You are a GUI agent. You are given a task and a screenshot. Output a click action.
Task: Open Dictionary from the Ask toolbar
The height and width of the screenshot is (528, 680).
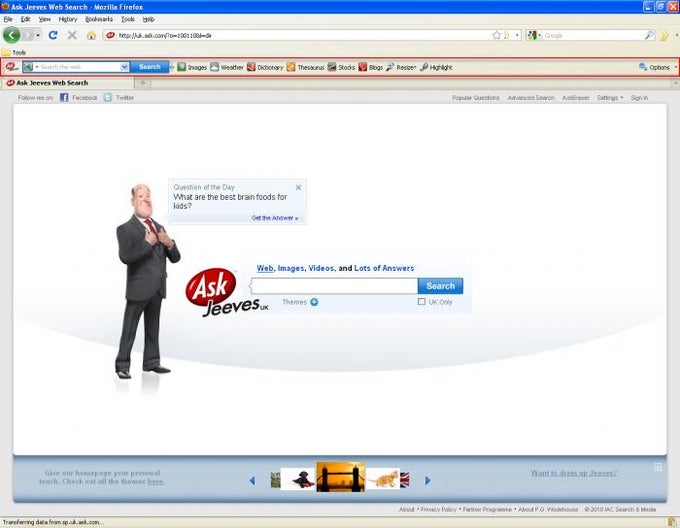(x=265, y=67)
